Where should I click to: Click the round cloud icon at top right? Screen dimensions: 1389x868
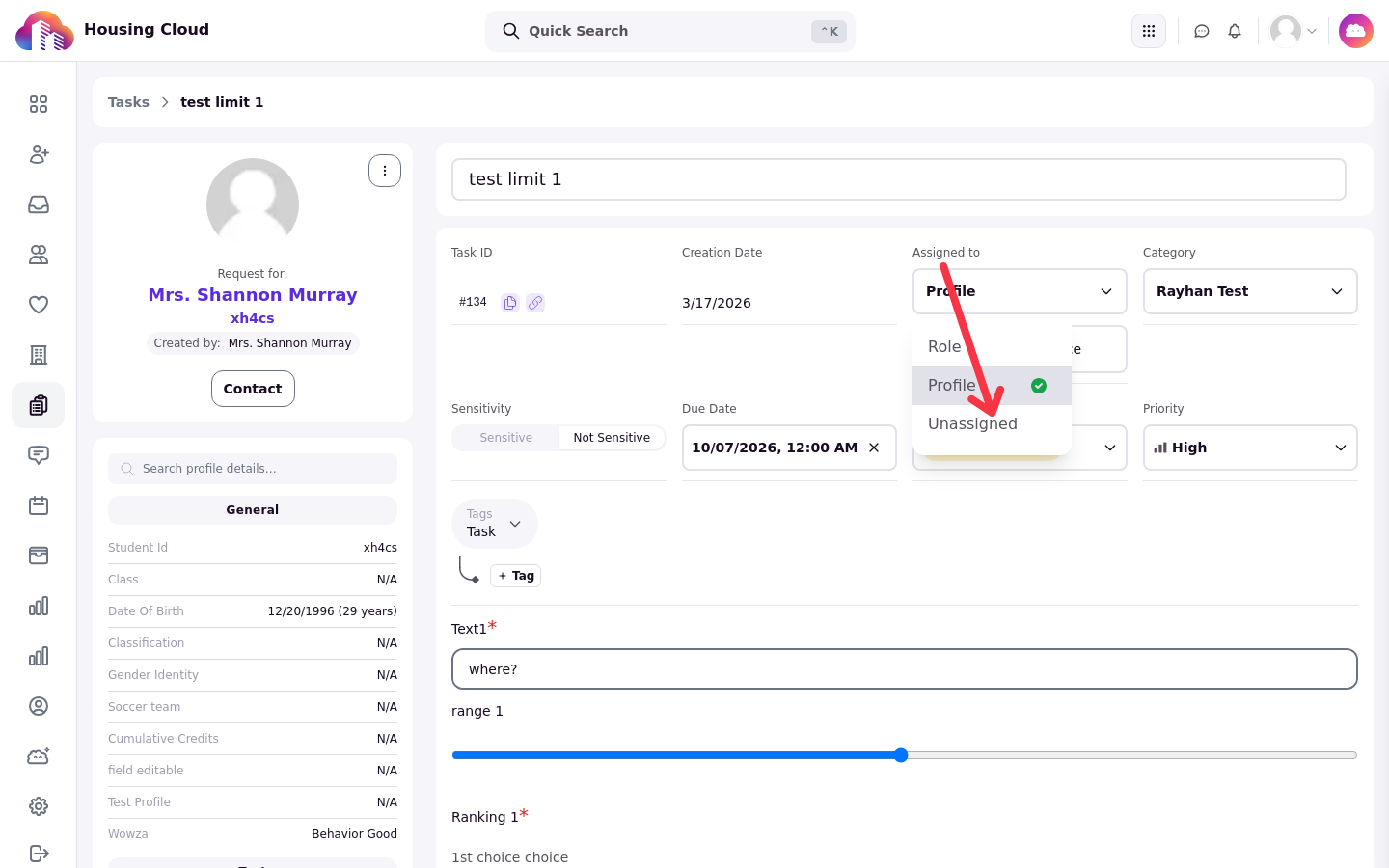[1356, 31]
